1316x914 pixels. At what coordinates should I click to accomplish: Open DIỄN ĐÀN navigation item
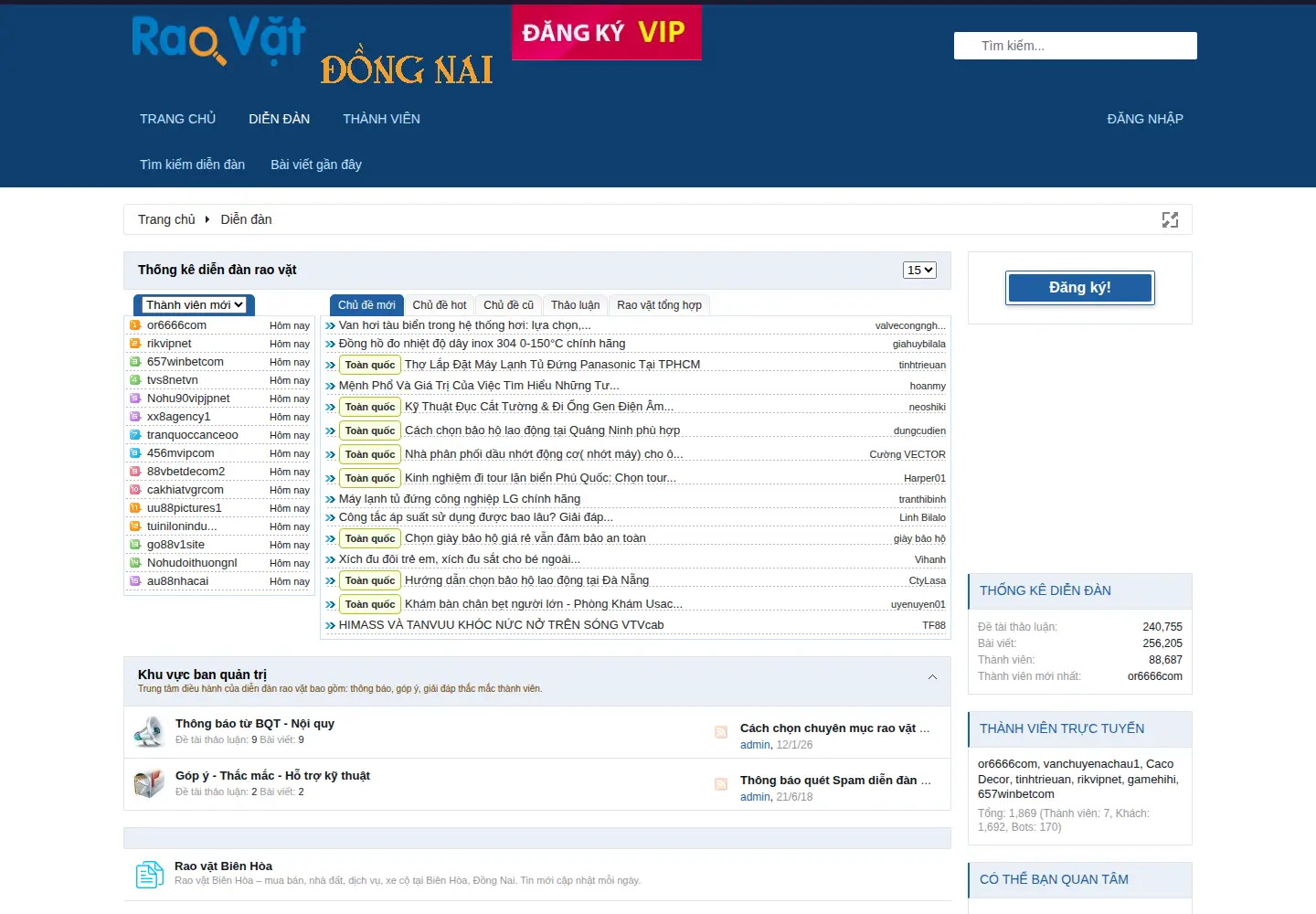280,119
